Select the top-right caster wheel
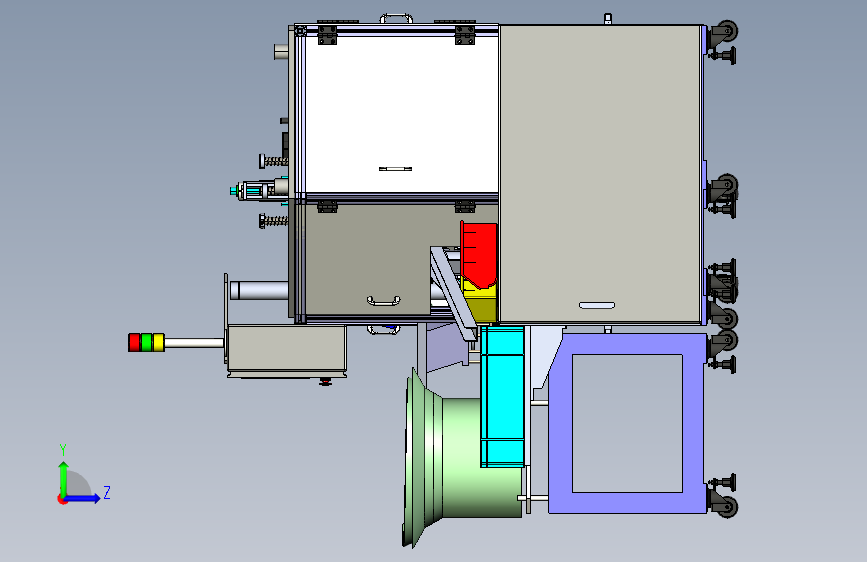 point(726,32)
